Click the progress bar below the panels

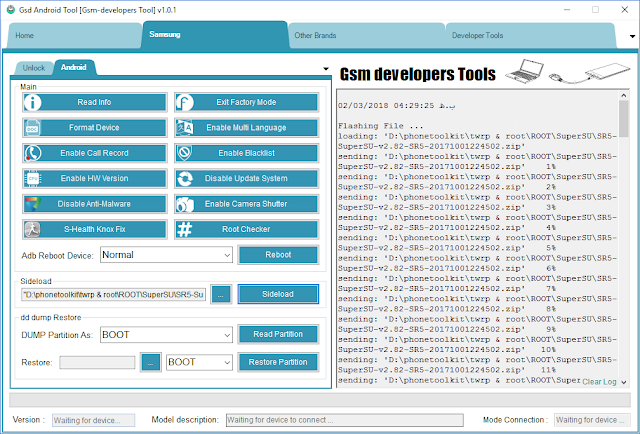320,400
